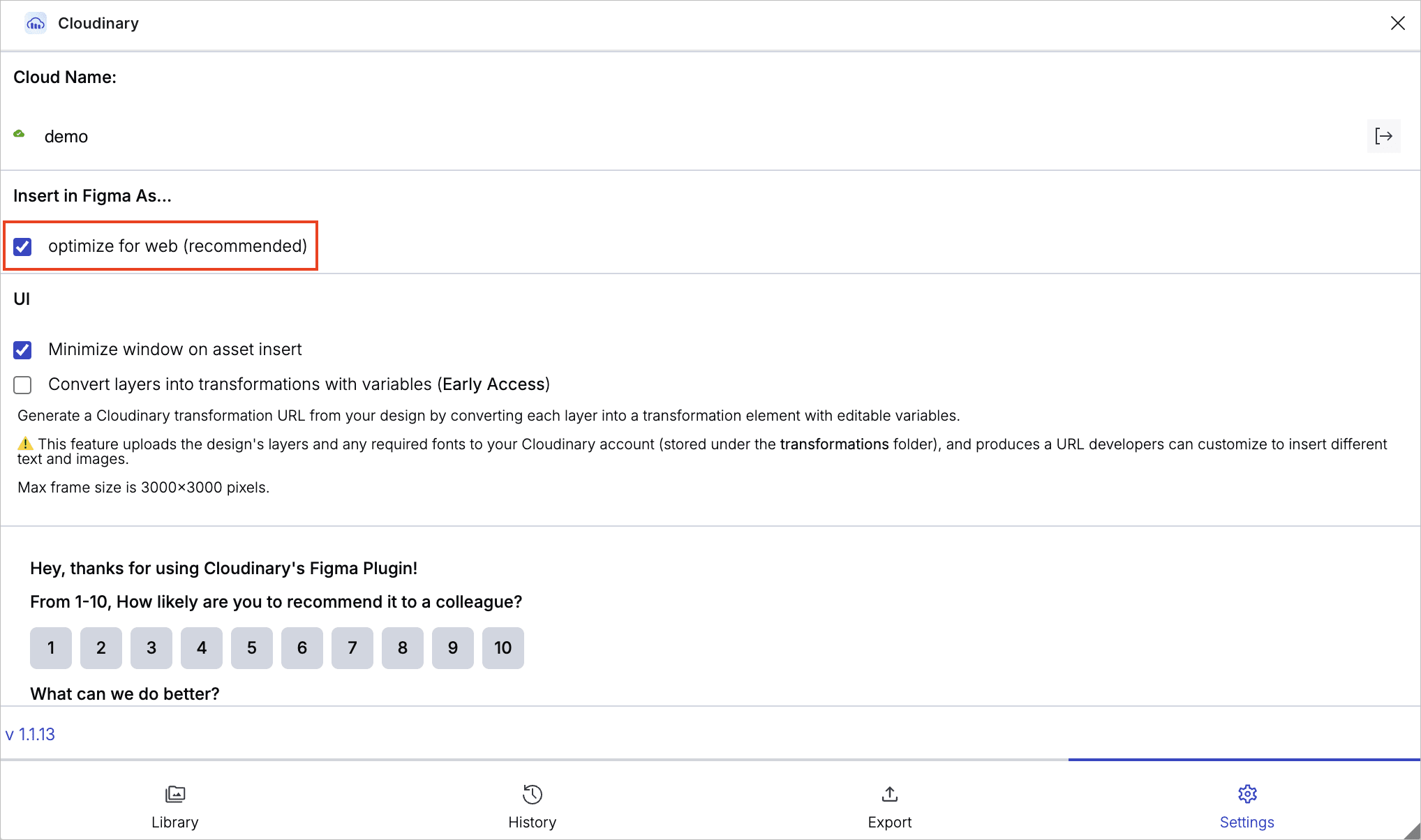This screenshot has width=1421, height=840.
Task: Click the v 1.1.13 version link
Action: (30, 735)
